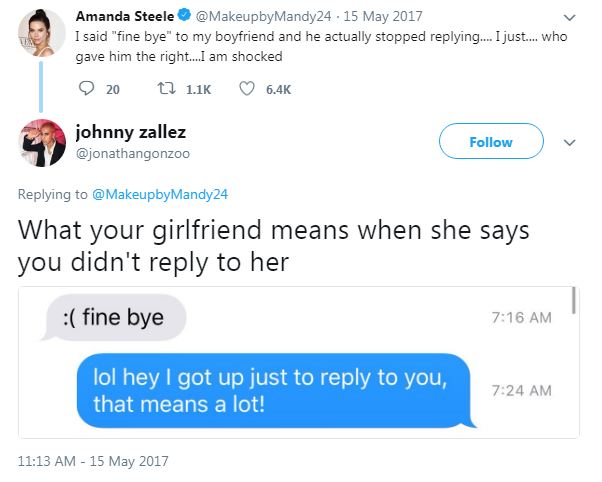This screenshot has width=602, height=482.
Task: Open the @MakeupbyMandy24 reply mention link
Action: (x=160, y=194)
